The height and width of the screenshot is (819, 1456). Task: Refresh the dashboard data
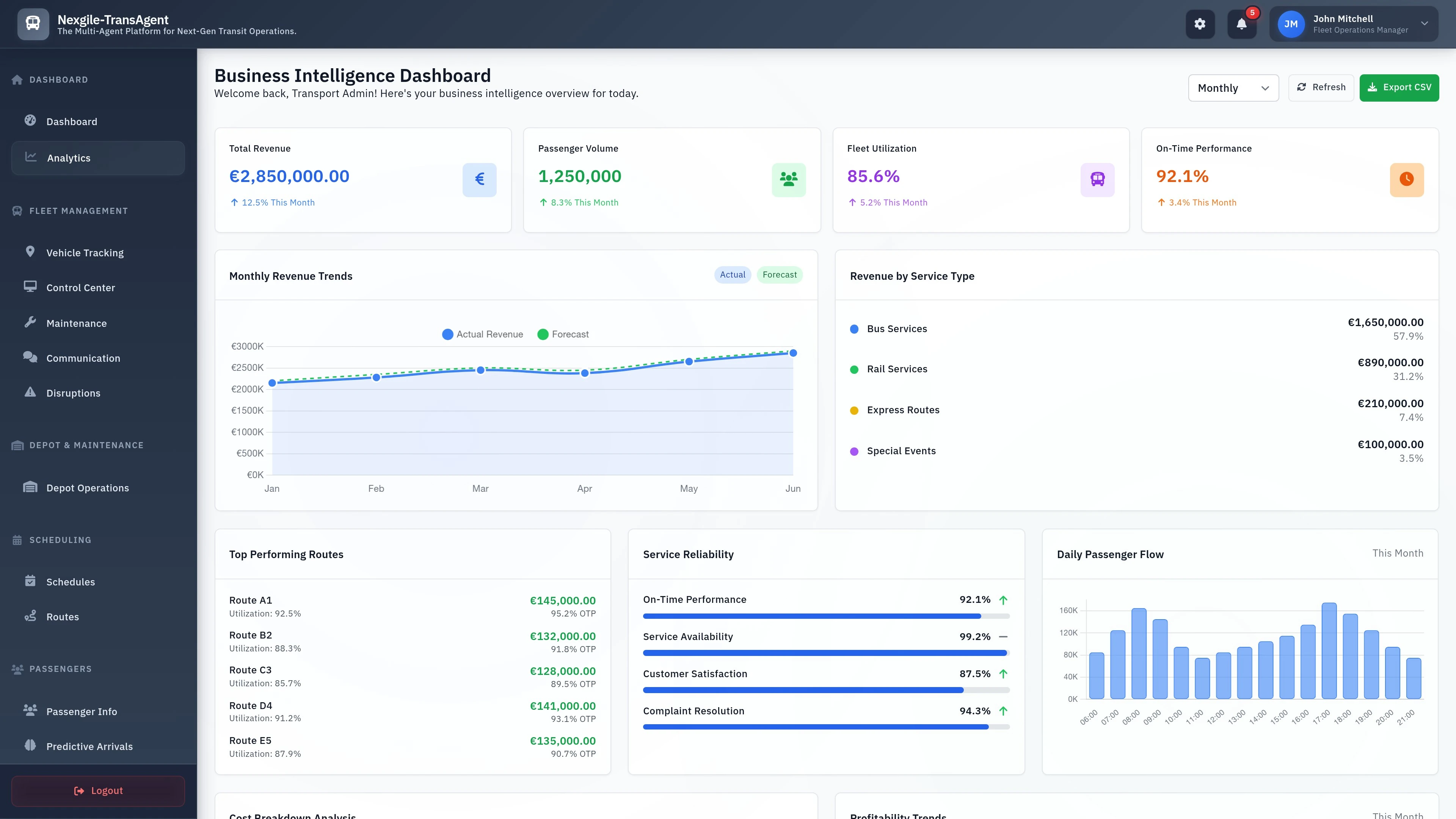click(x=1321, y=87)
